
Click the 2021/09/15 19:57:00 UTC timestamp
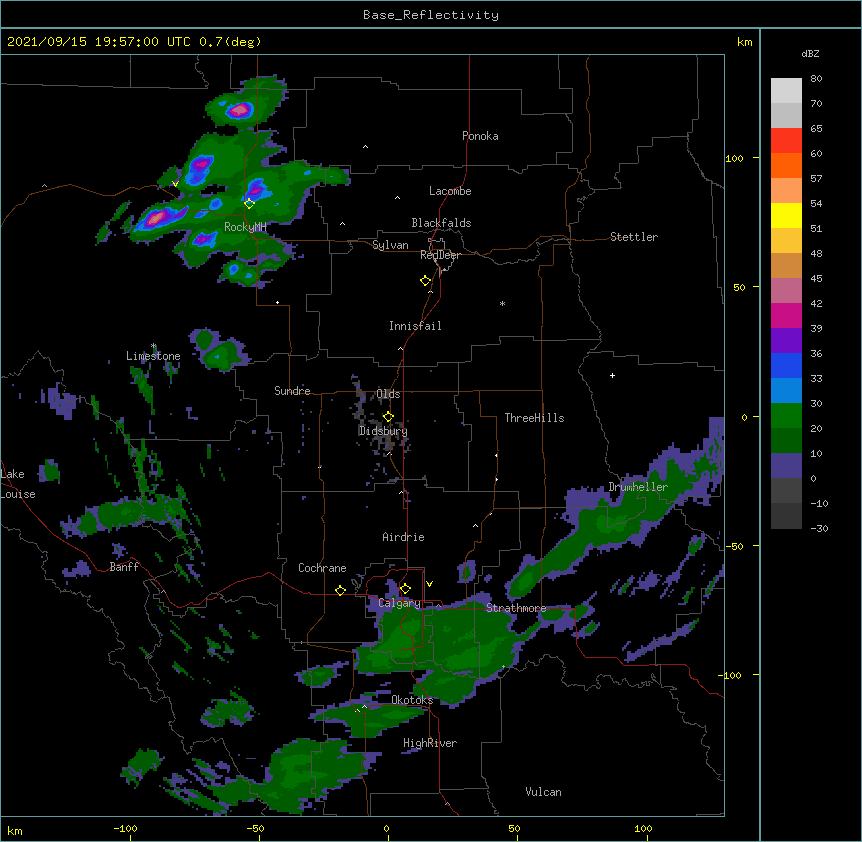coord(101,42)
